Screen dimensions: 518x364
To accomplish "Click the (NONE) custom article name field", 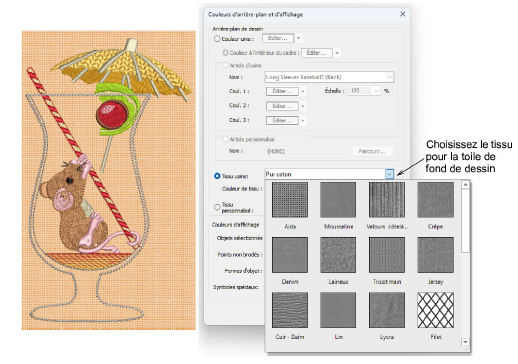I will pos(306,151).
